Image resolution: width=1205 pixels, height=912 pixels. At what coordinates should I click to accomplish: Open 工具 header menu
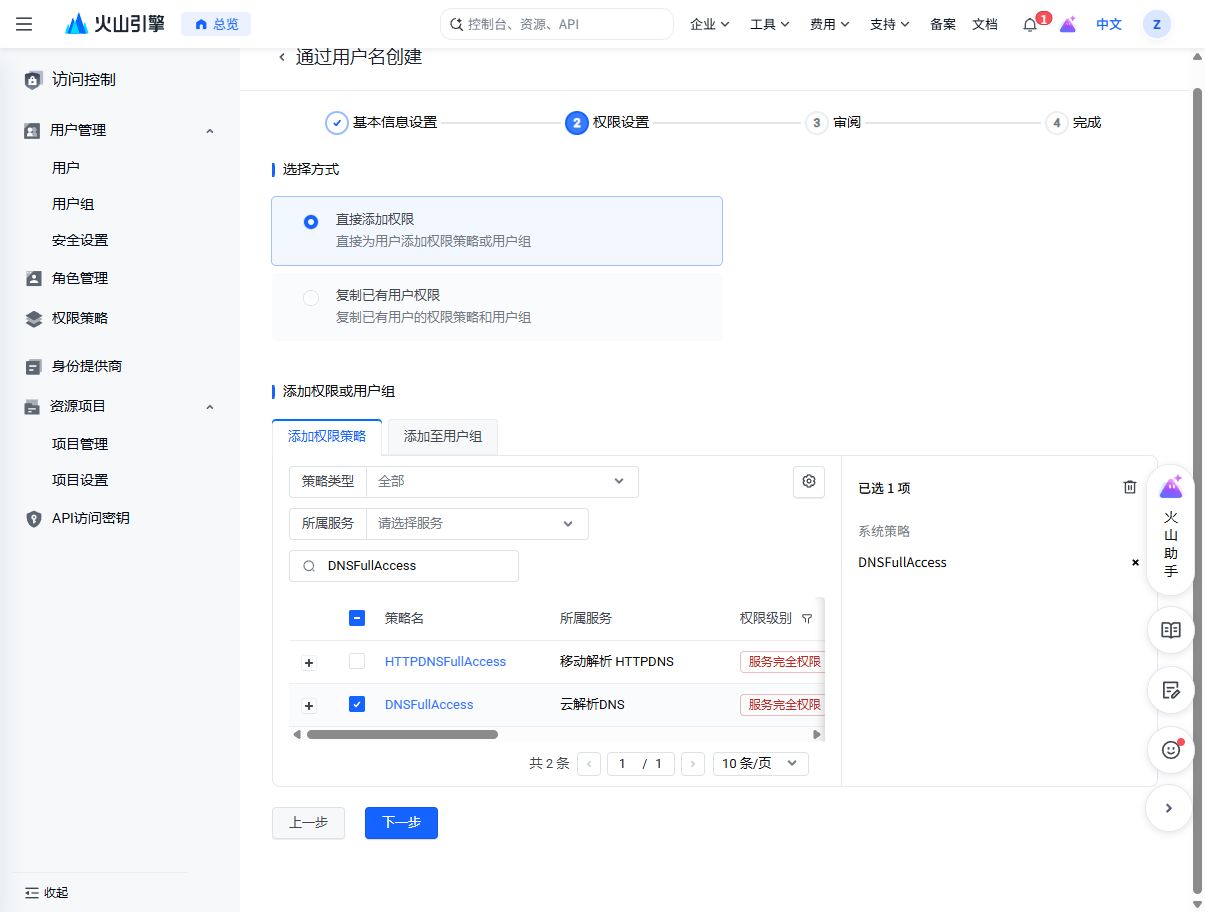[x=770, y=24]
